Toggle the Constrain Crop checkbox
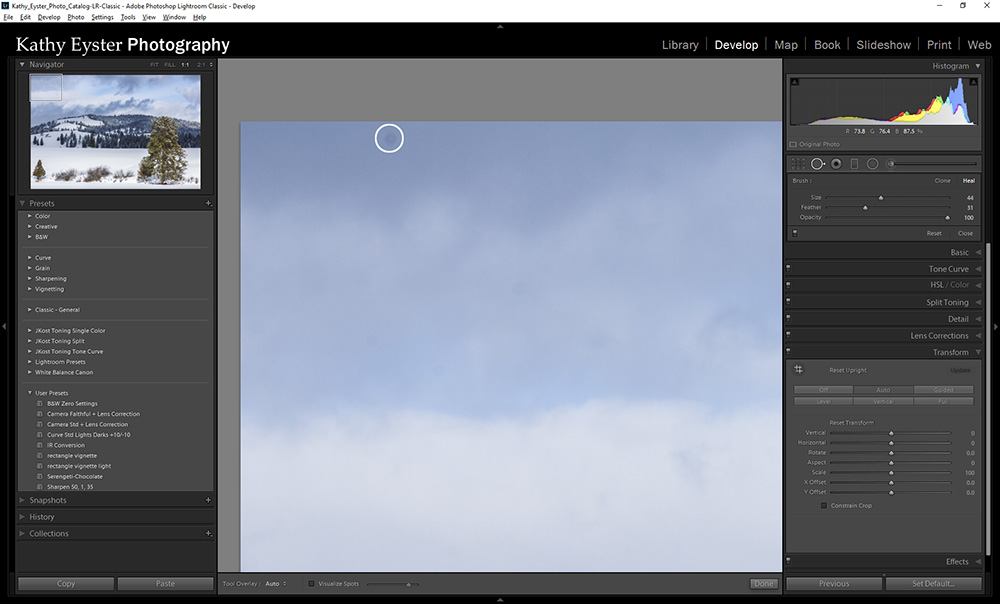This screenshot has width=1000, height=604. click(823, 505)
